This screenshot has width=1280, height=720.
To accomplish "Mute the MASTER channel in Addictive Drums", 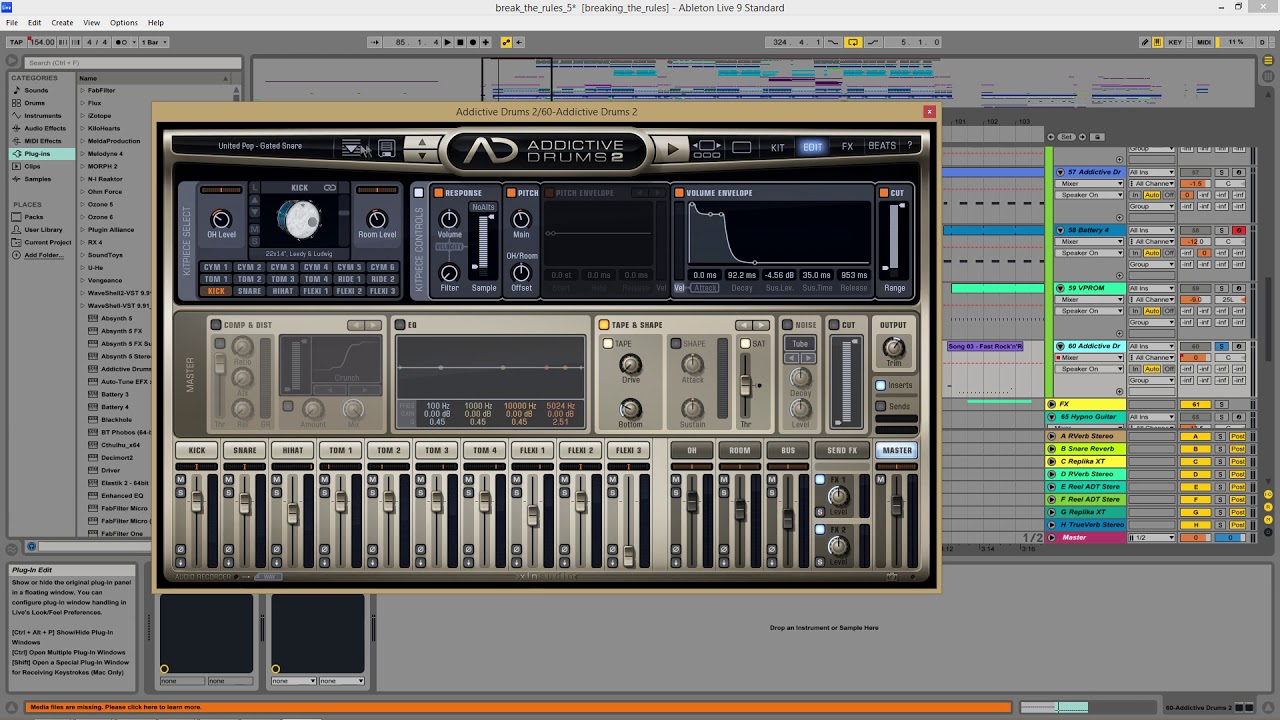I will (x=881, y=480).
